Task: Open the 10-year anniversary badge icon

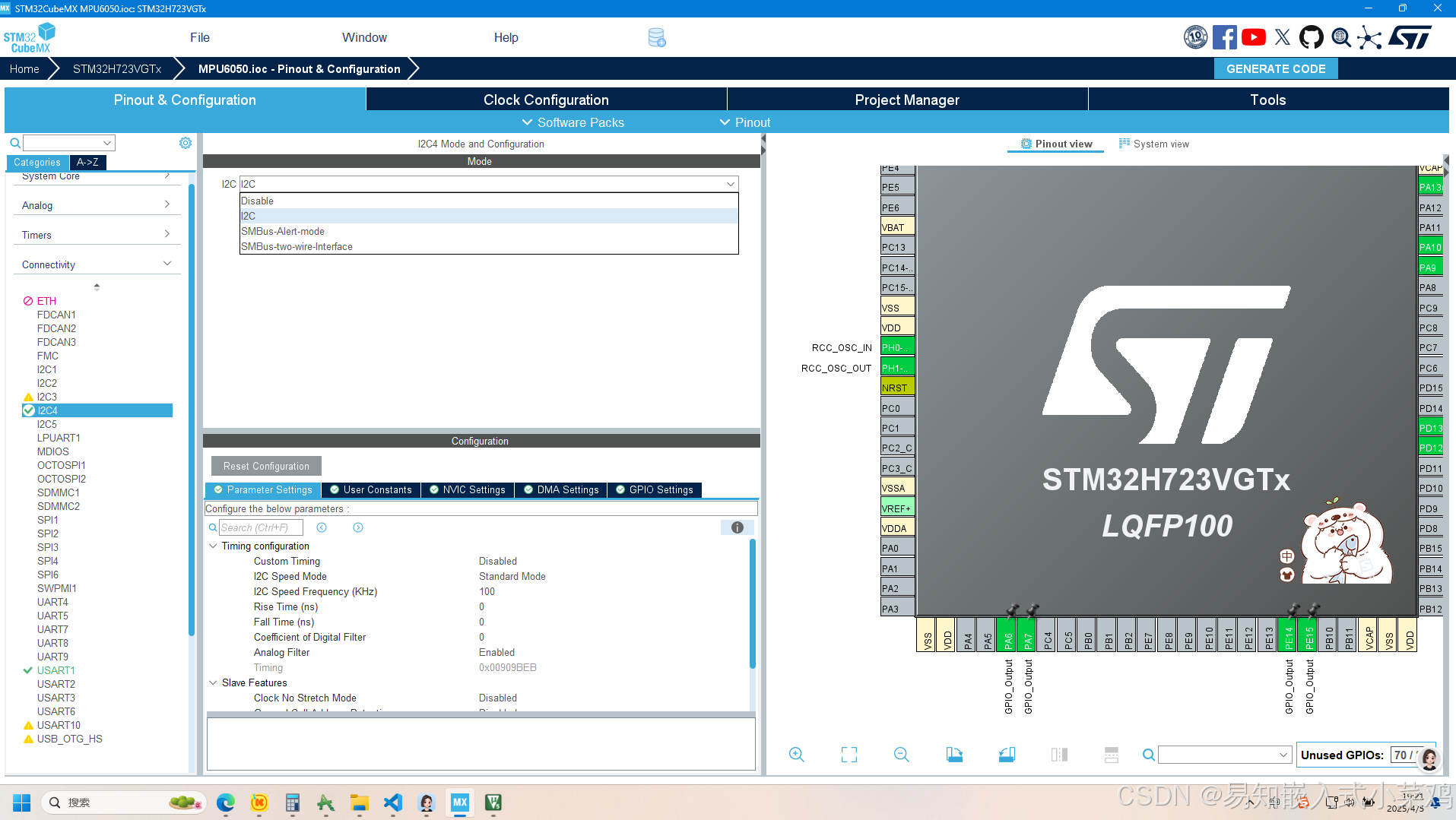Action: pyautogui.click(x=1196, y=37)
